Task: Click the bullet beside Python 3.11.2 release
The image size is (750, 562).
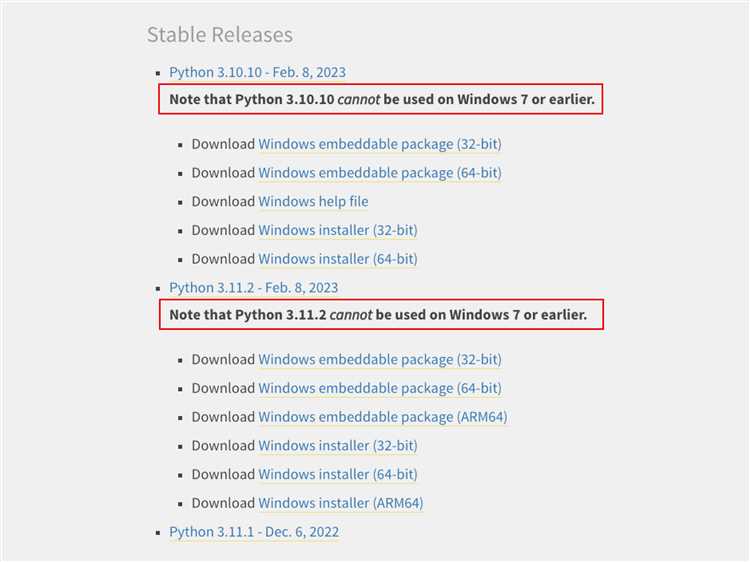Action: (159, 288)
